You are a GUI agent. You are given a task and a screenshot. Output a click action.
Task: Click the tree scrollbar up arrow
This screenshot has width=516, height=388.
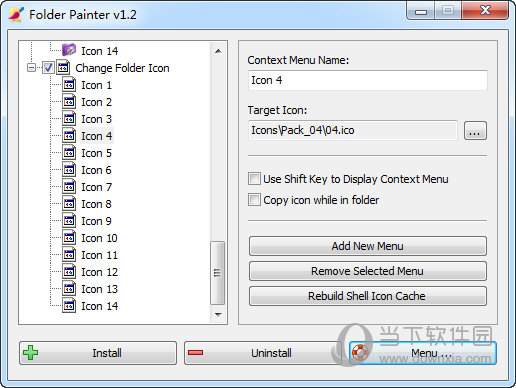(218, 51)
